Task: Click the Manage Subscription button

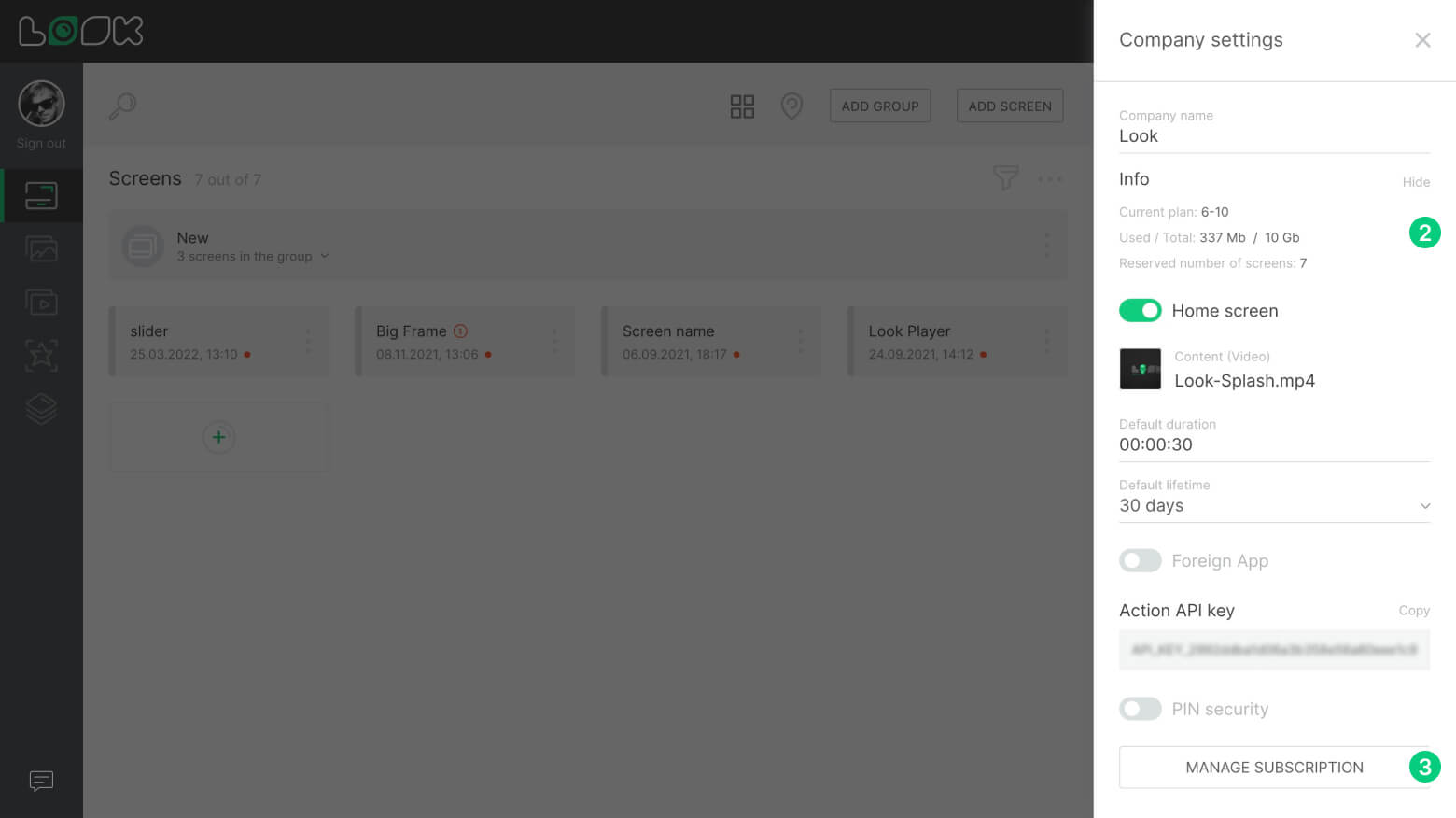Action: [1273, 768]
